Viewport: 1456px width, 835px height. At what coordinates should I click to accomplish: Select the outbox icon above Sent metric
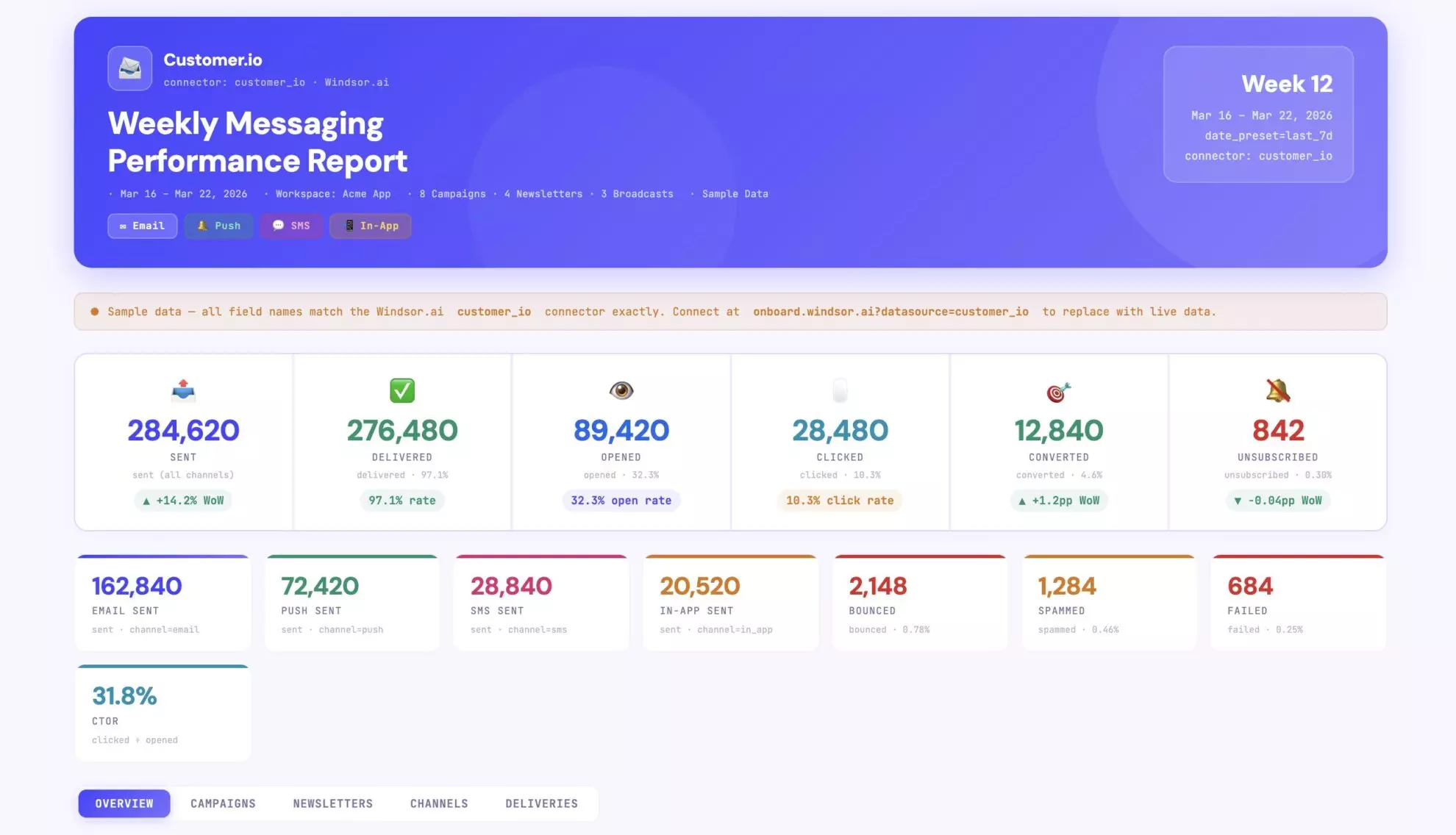(183, 392)
